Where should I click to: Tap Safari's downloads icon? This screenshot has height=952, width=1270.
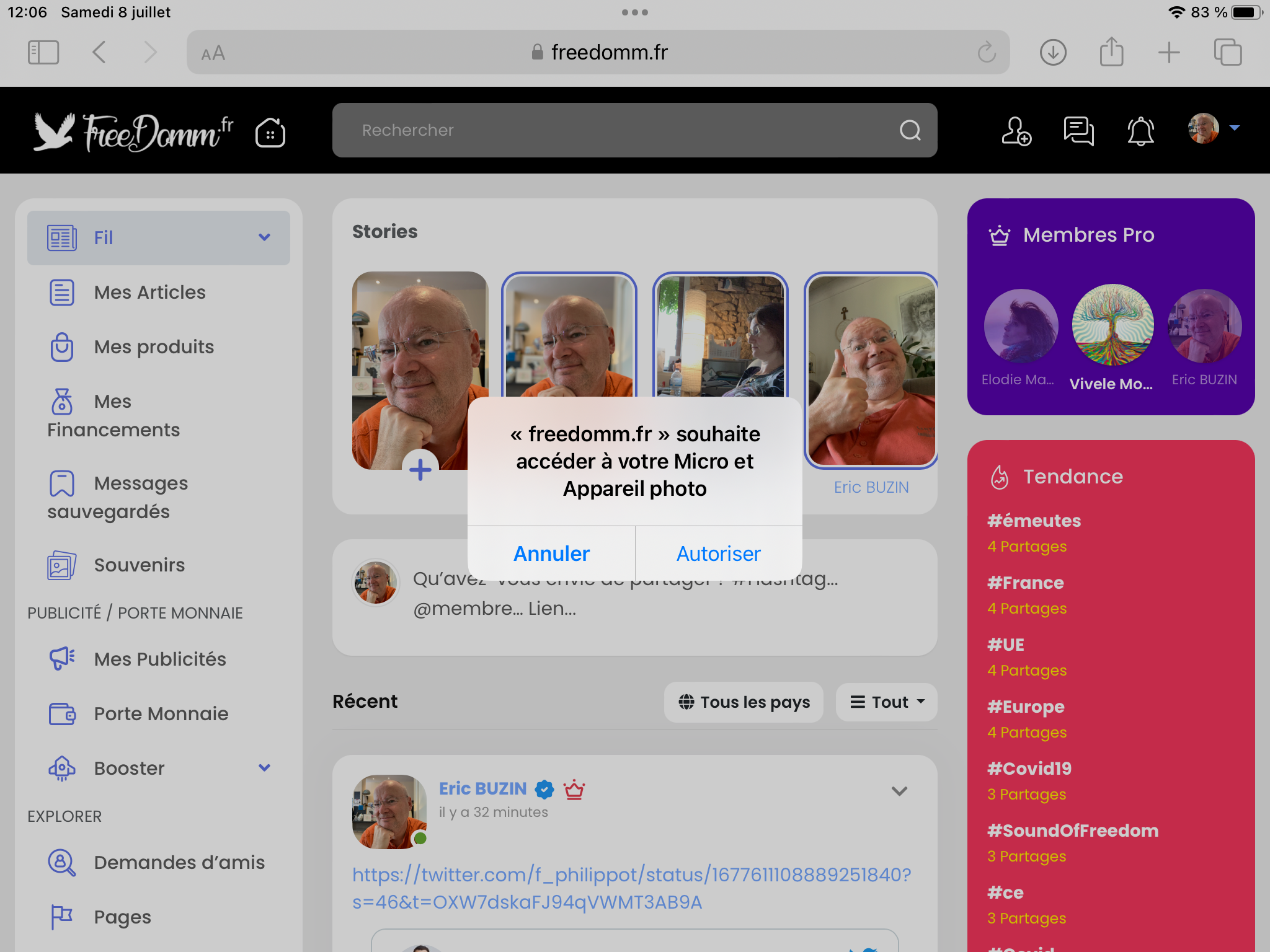[x=1053, y=52]
